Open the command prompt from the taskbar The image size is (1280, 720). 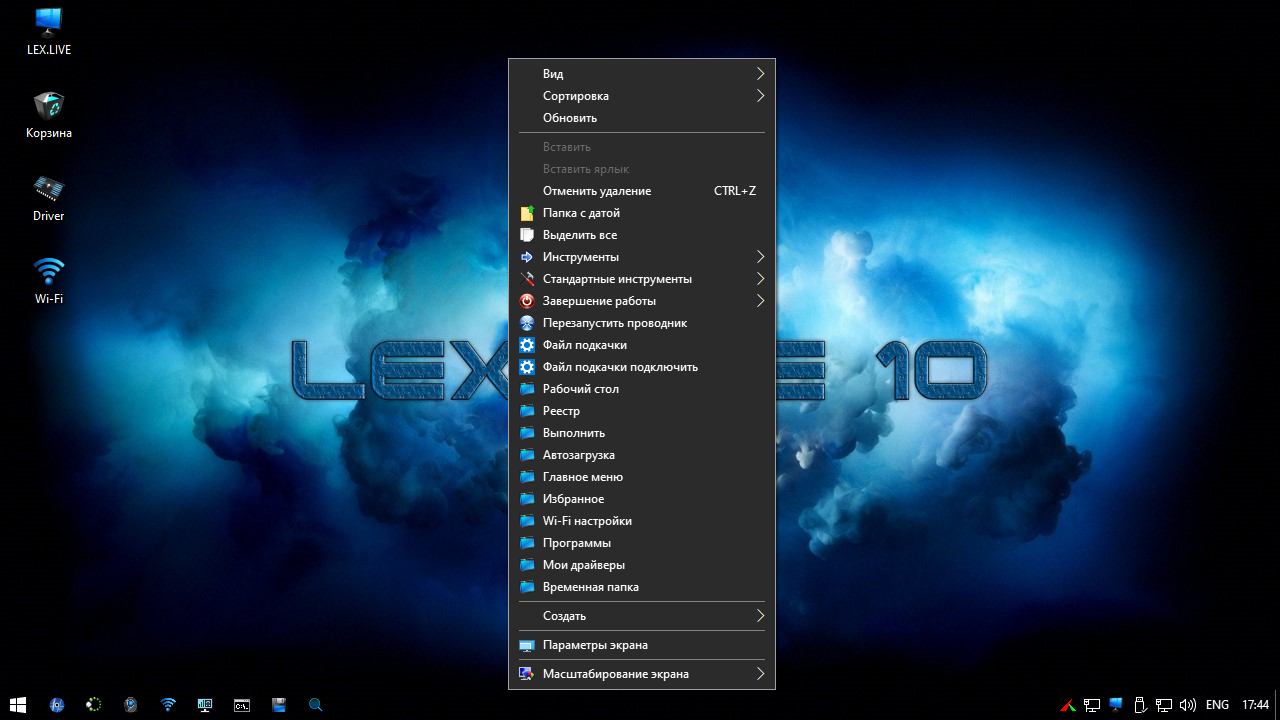242,705
